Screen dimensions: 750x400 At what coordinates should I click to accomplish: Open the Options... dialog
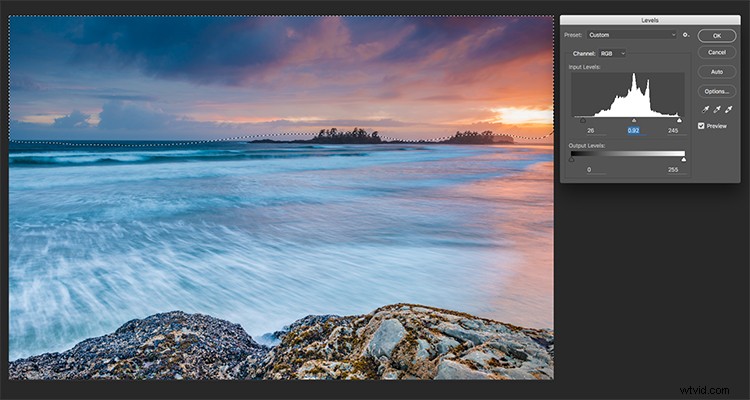[x=717, y=91]
